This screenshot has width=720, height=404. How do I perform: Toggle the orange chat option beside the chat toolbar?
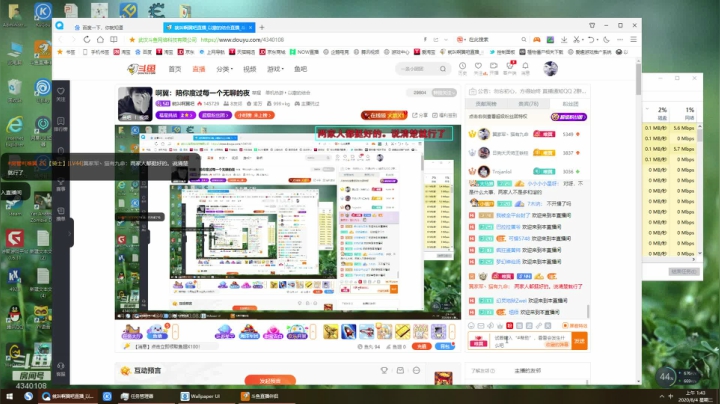point(574,325)
